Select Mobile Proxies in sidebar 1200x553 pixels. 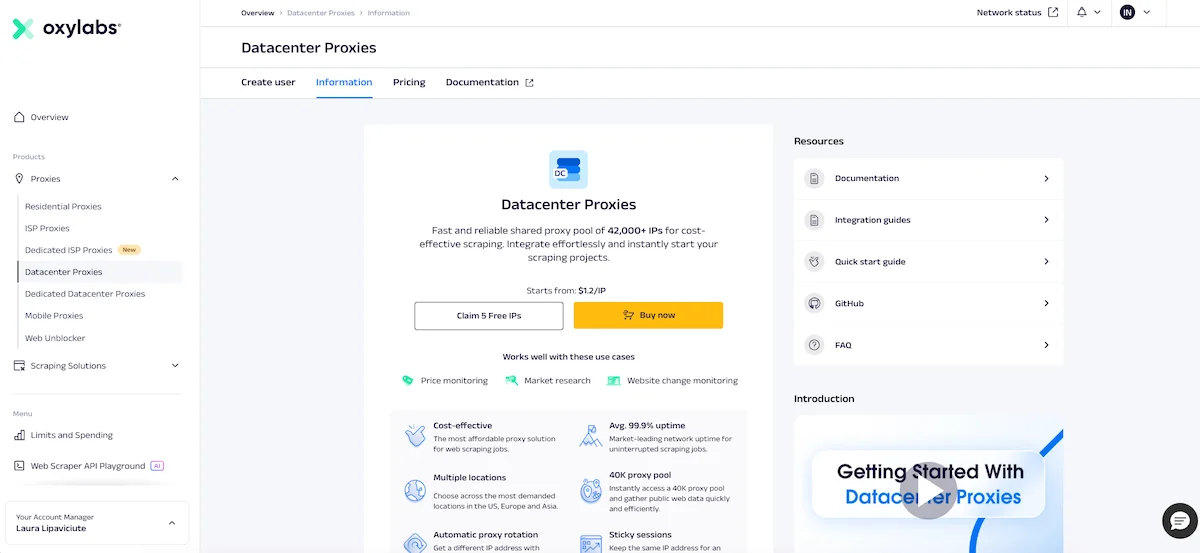[x=54, y=316]
